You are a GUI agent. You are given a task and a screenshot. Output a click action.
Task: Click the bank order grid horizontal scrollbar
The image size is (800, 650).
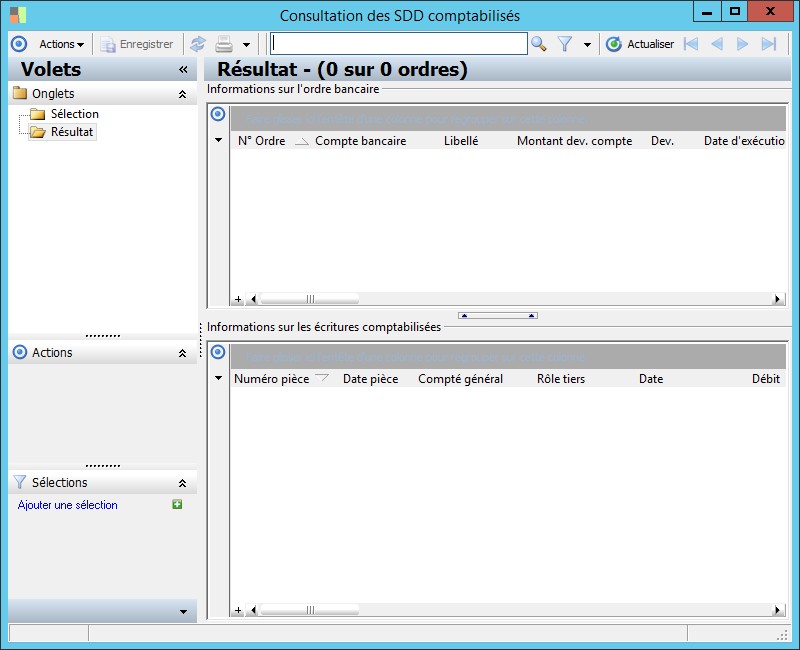pos(514,299)
